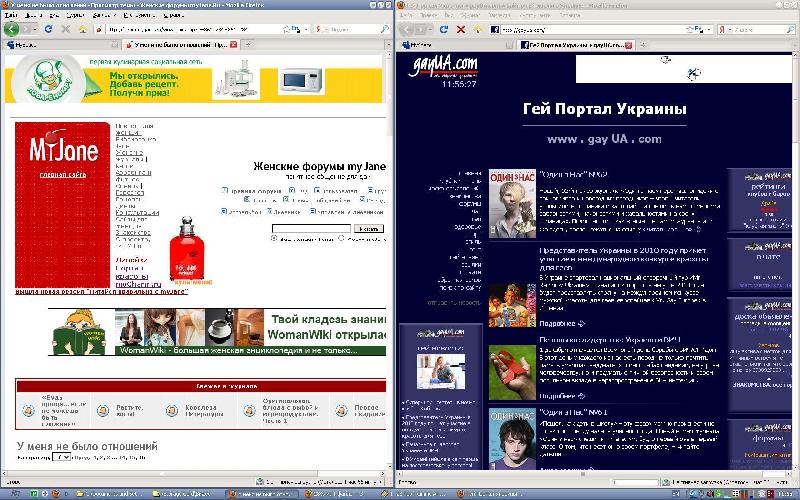Click site favicon in left window address bar
This screenshot has height=500, width=800.
99,29
